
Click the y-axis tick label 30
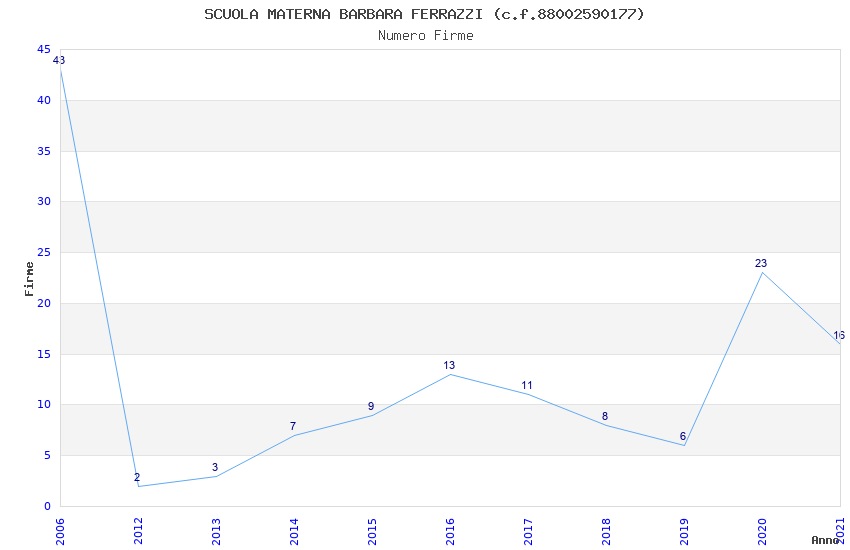click(x=44, y=202)
